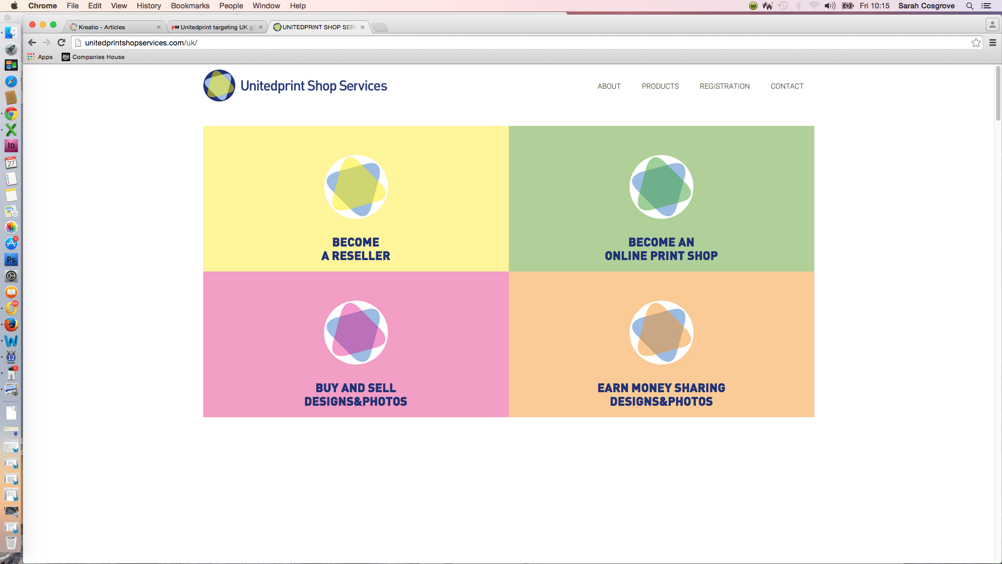The height and width of the screenshot is (564, 1002).
Task: Open the File menu
Action: pyautogui.click(x=73, y=6)
